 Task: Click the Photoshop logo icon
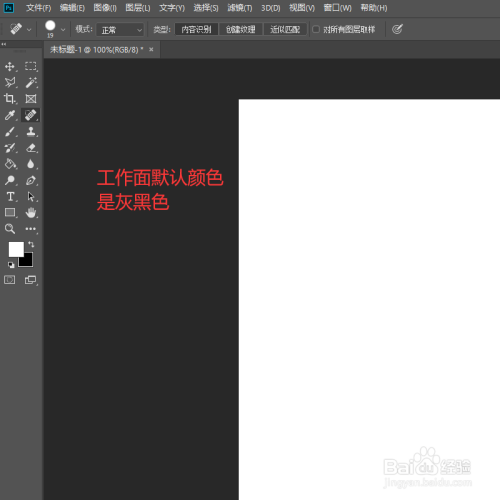8,8
